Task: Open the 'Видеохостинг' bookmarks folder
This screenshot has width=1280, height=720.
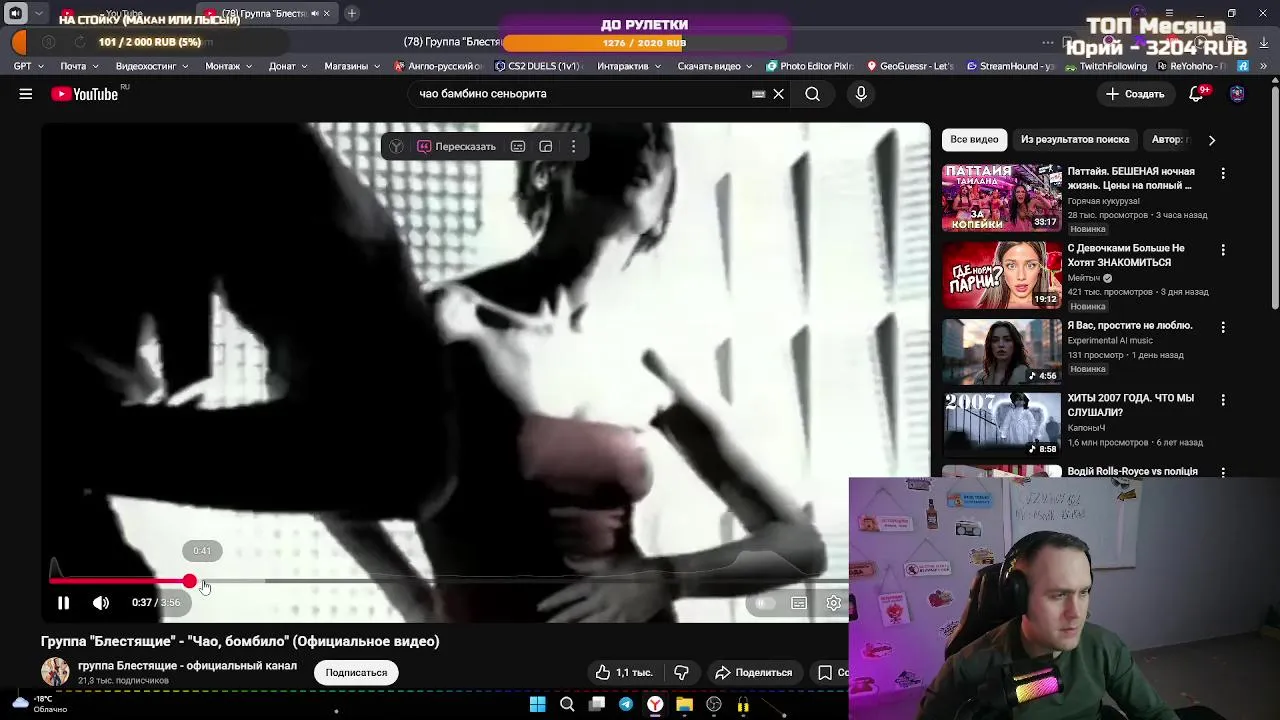Action: (x=151, y=66)
